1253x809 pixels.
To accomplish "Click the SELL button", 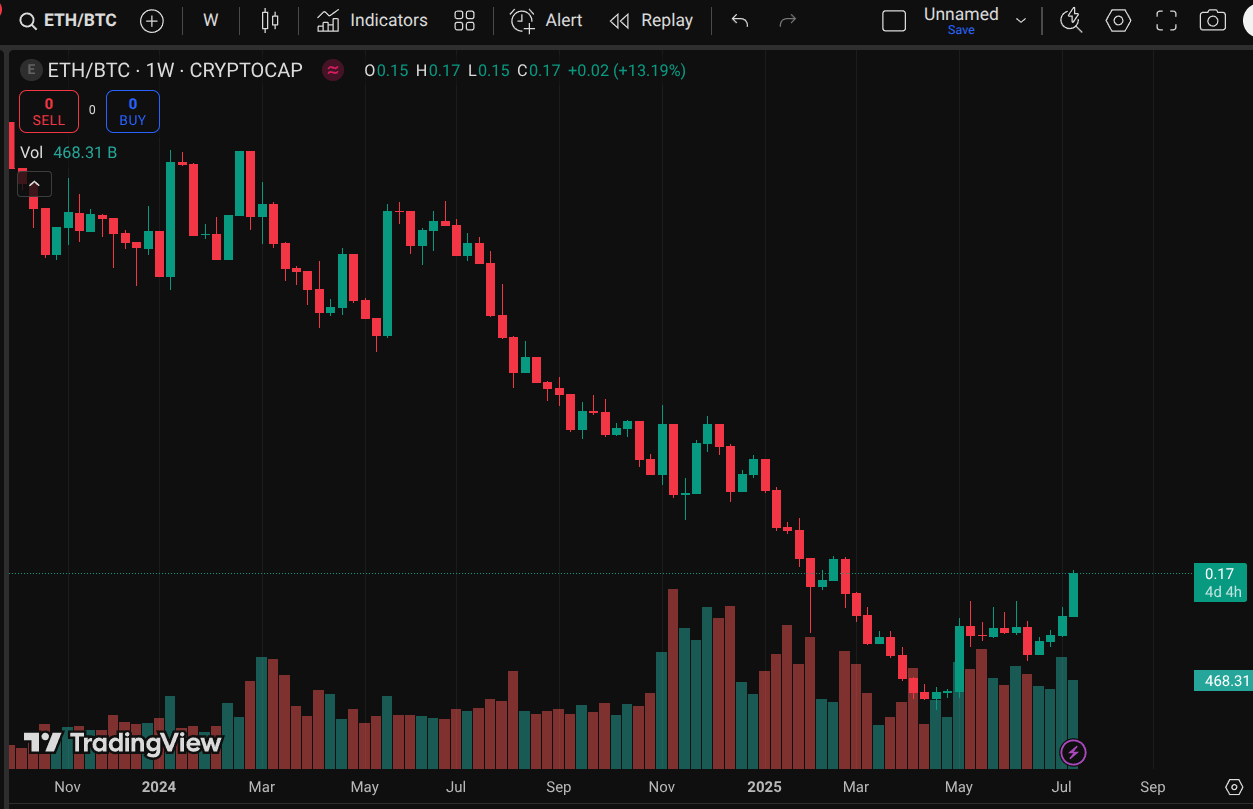I will (49, 112).
